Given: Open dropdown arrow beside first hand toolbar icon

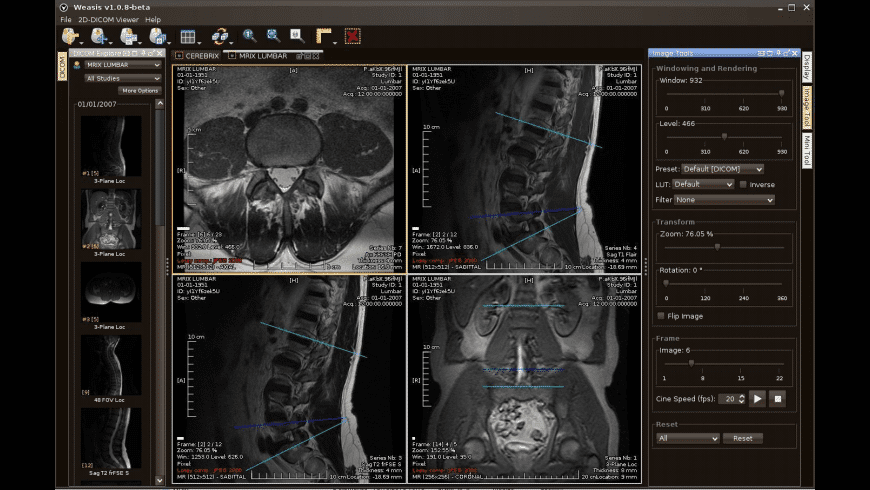Looking at the screenshot, I should pyautogui.click(x=82, y=42).
